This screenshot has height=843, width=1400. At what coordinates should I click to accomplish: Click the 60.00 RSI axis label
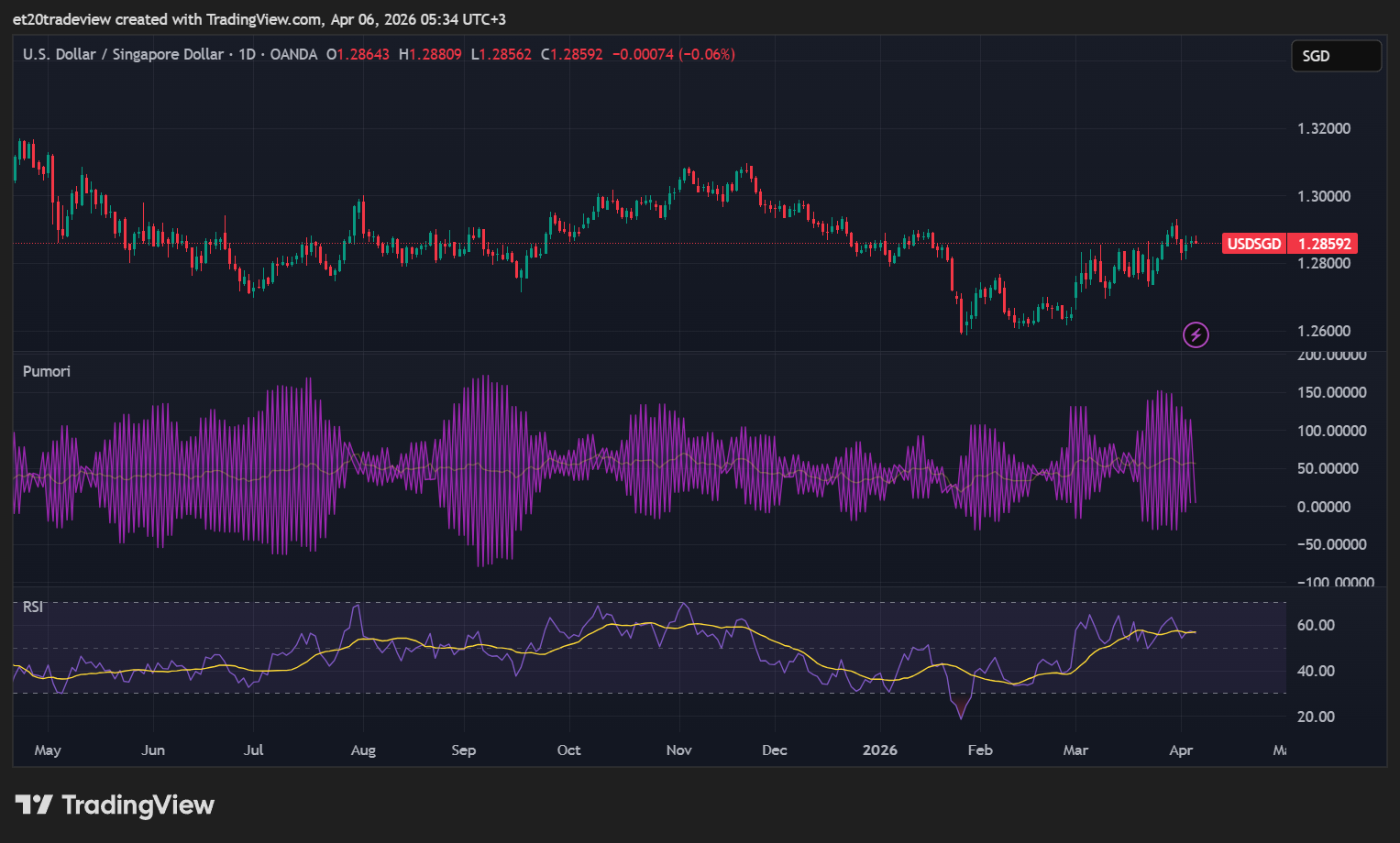[x=1316, y=625]
